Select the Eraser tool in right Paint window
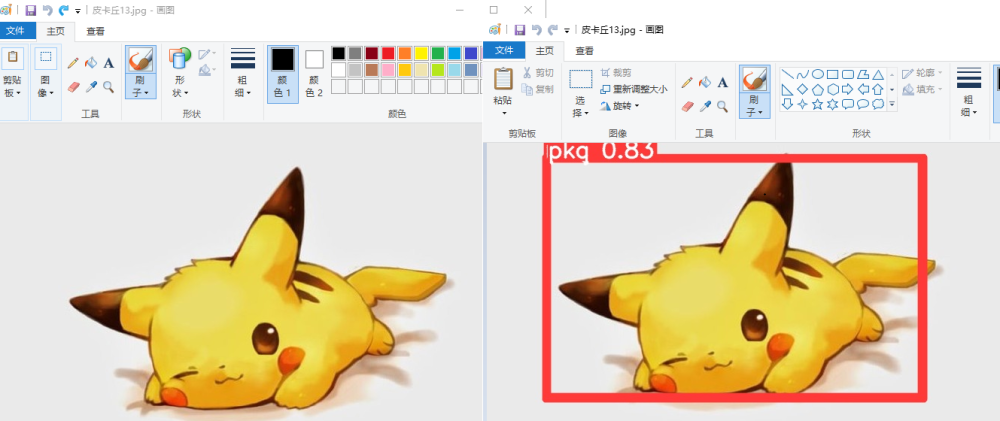 point(687,106)
